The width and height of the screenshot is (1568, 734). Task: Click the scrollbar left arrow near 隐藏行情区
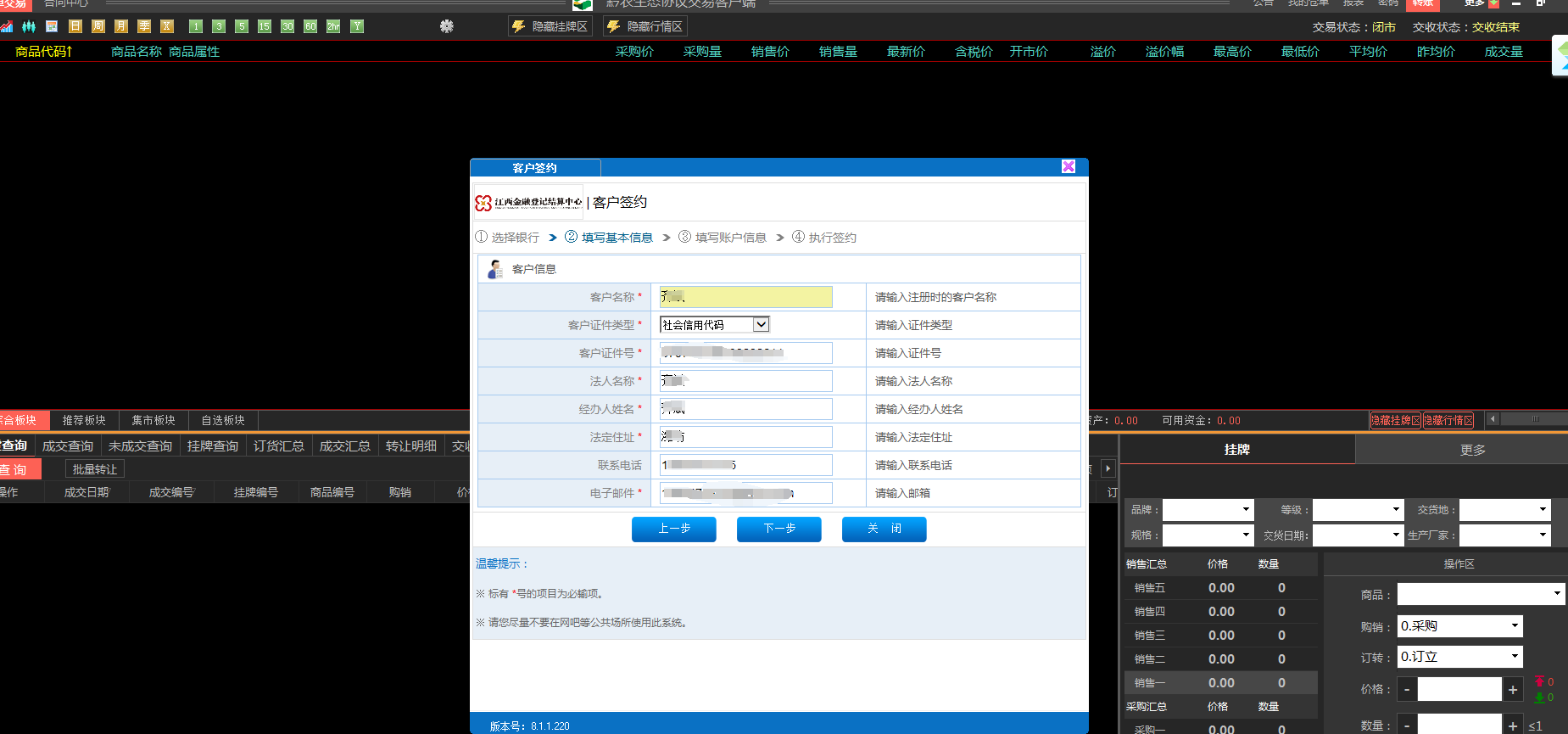[x=1493, y=419]
